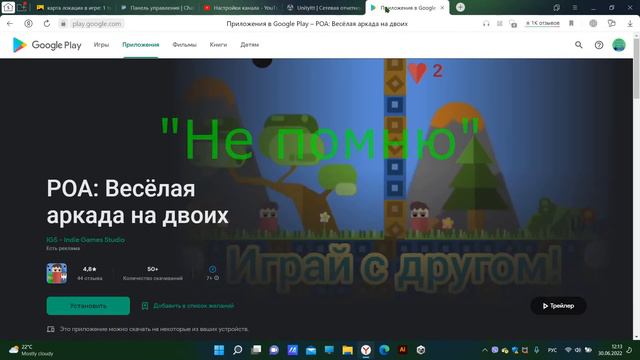The height and width of the screenshot is (360, 640).
Task: Open the Google Play help question-mark icon
Action: [x=599, y=45]
